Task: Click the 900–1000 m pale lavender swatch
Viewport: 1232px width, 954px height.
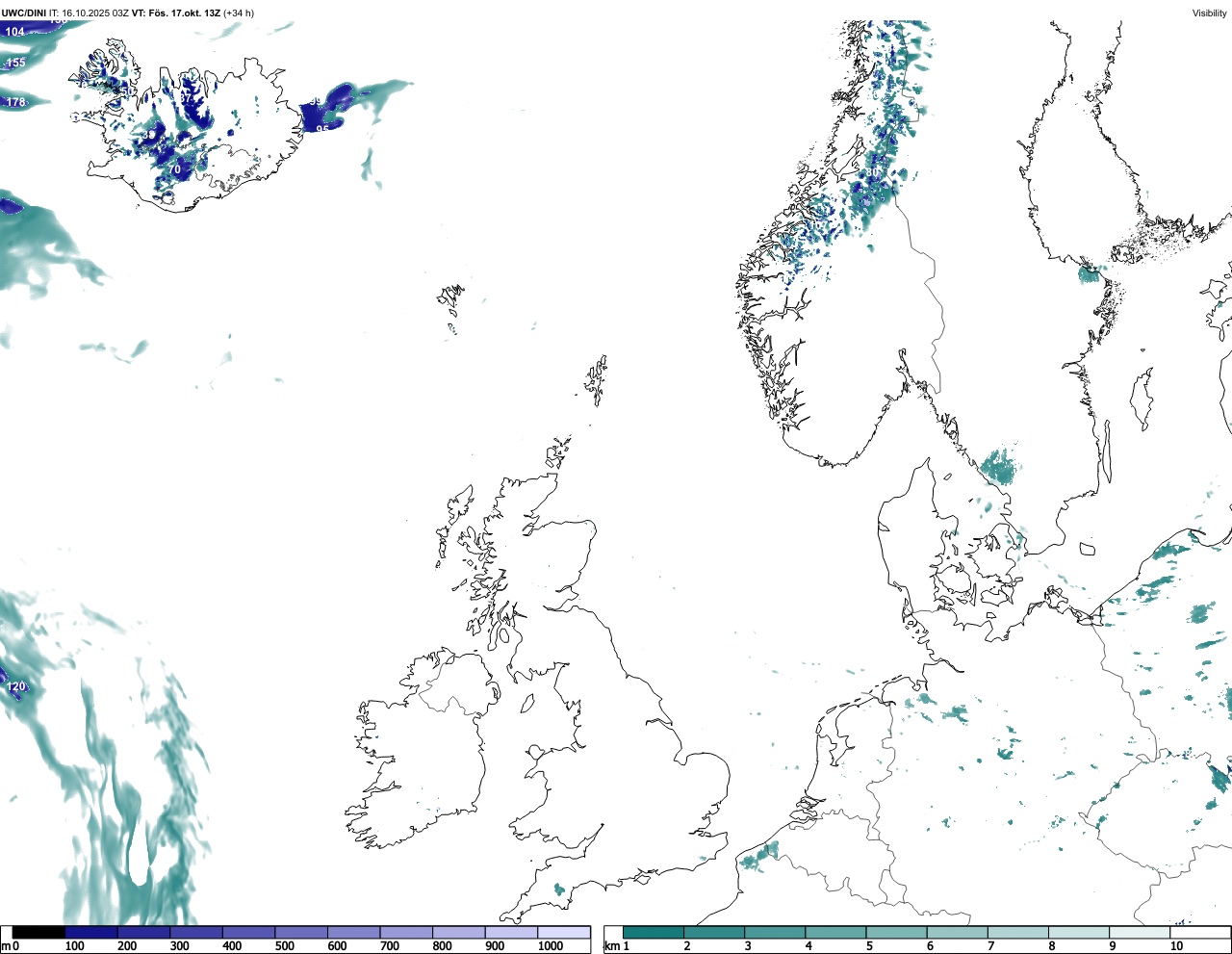Action: (511, 932)
